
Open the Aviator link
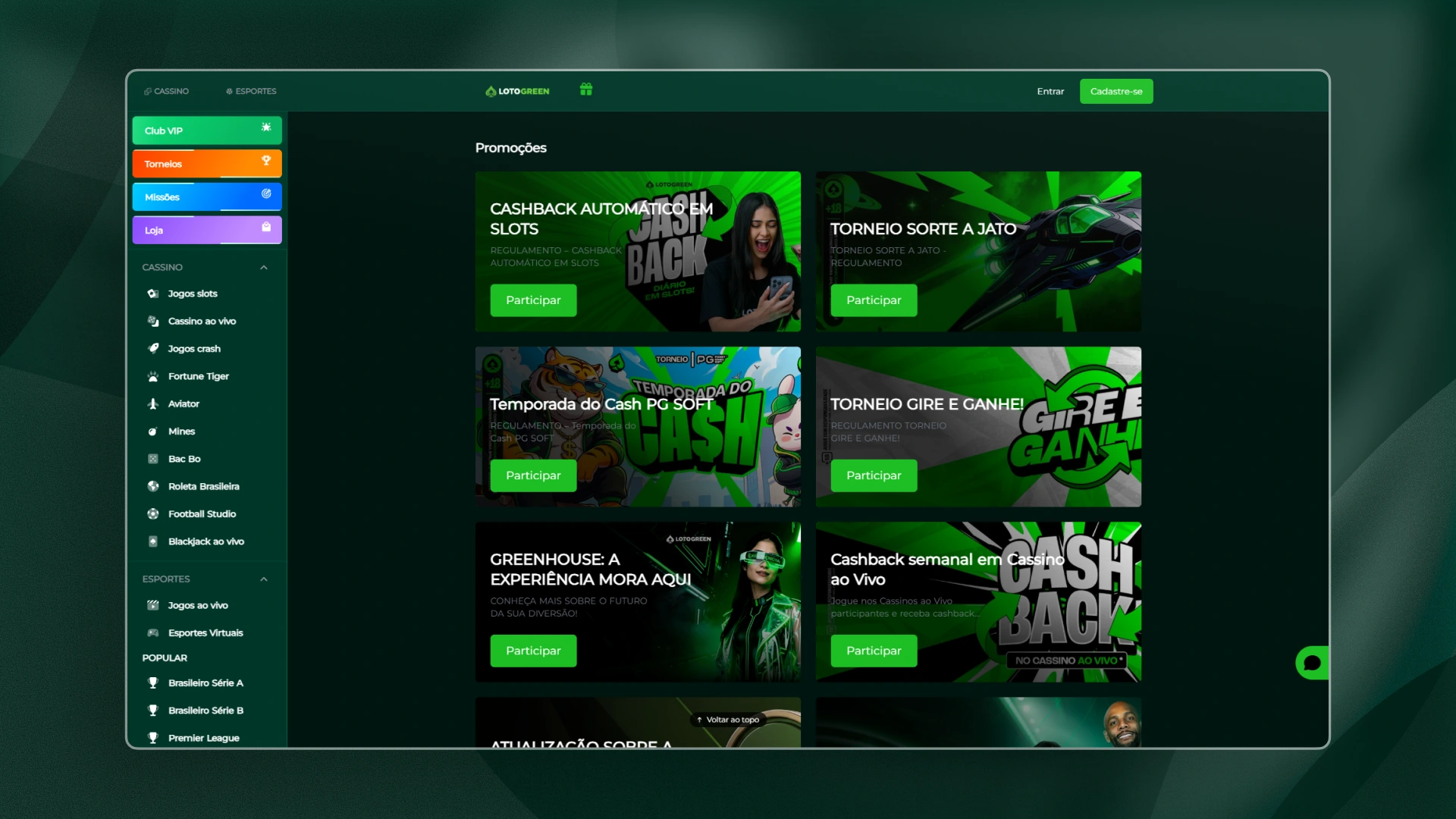(x=184, y=403)
